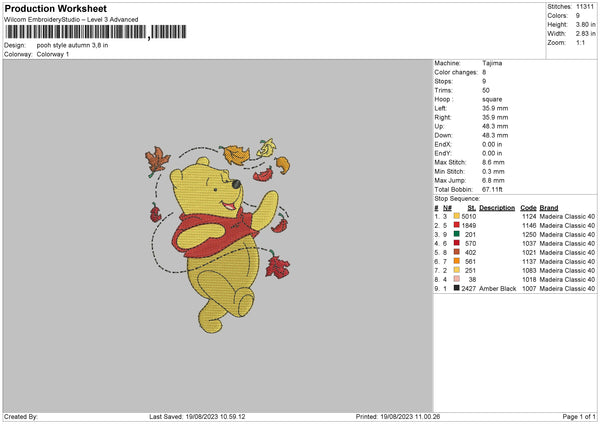Click the Up value '48.3 mm'
Image resolution: width=600 pixels, height=424 pixels.
point(495,126)
